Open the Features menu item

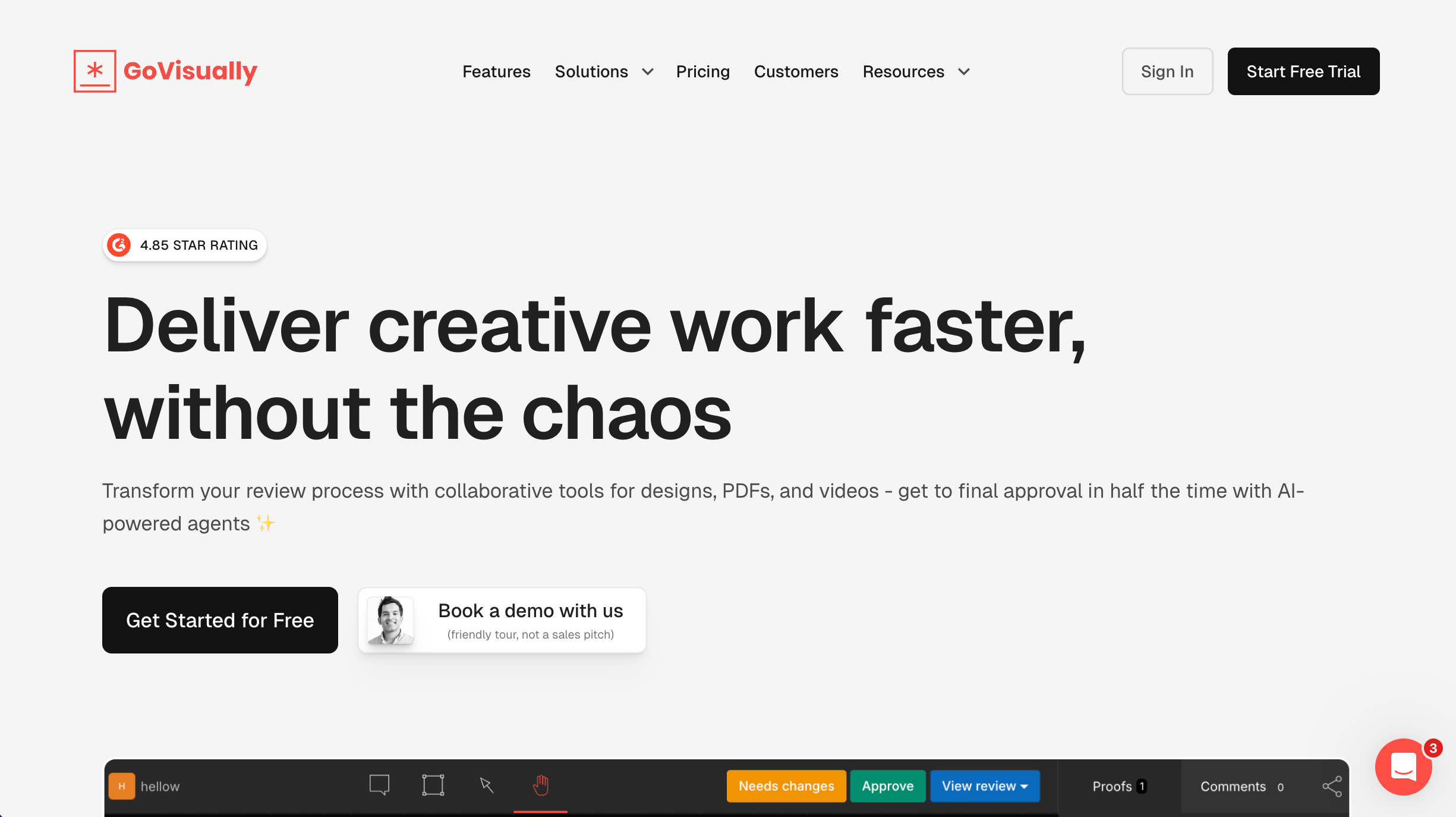(x=496, y=72)
